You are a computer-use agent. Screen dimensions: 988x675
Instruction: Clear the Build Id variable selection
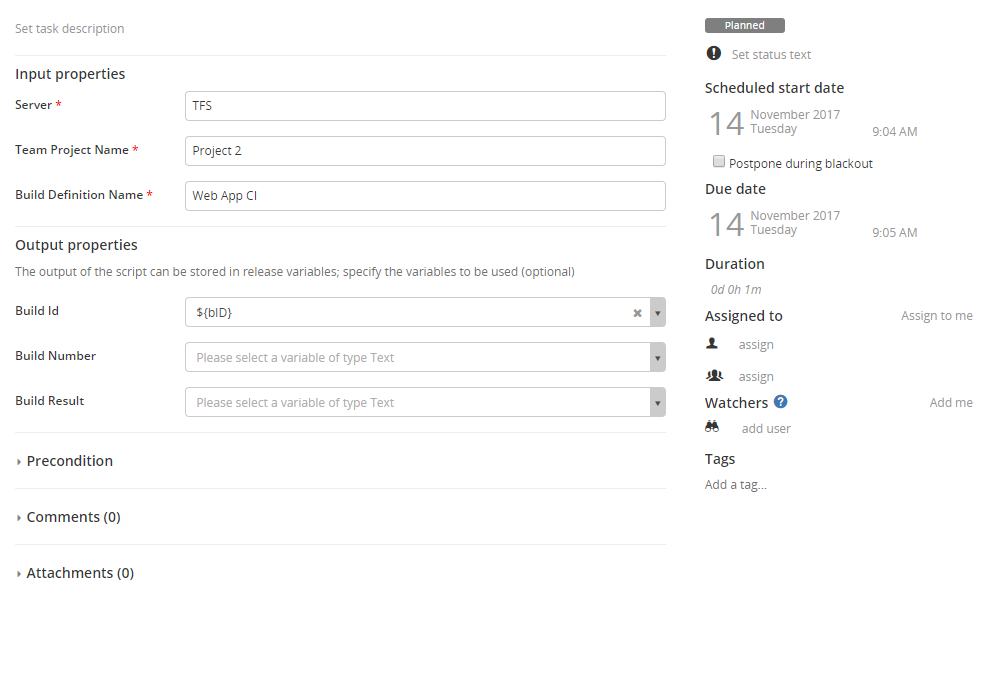(x=637, y=313)
